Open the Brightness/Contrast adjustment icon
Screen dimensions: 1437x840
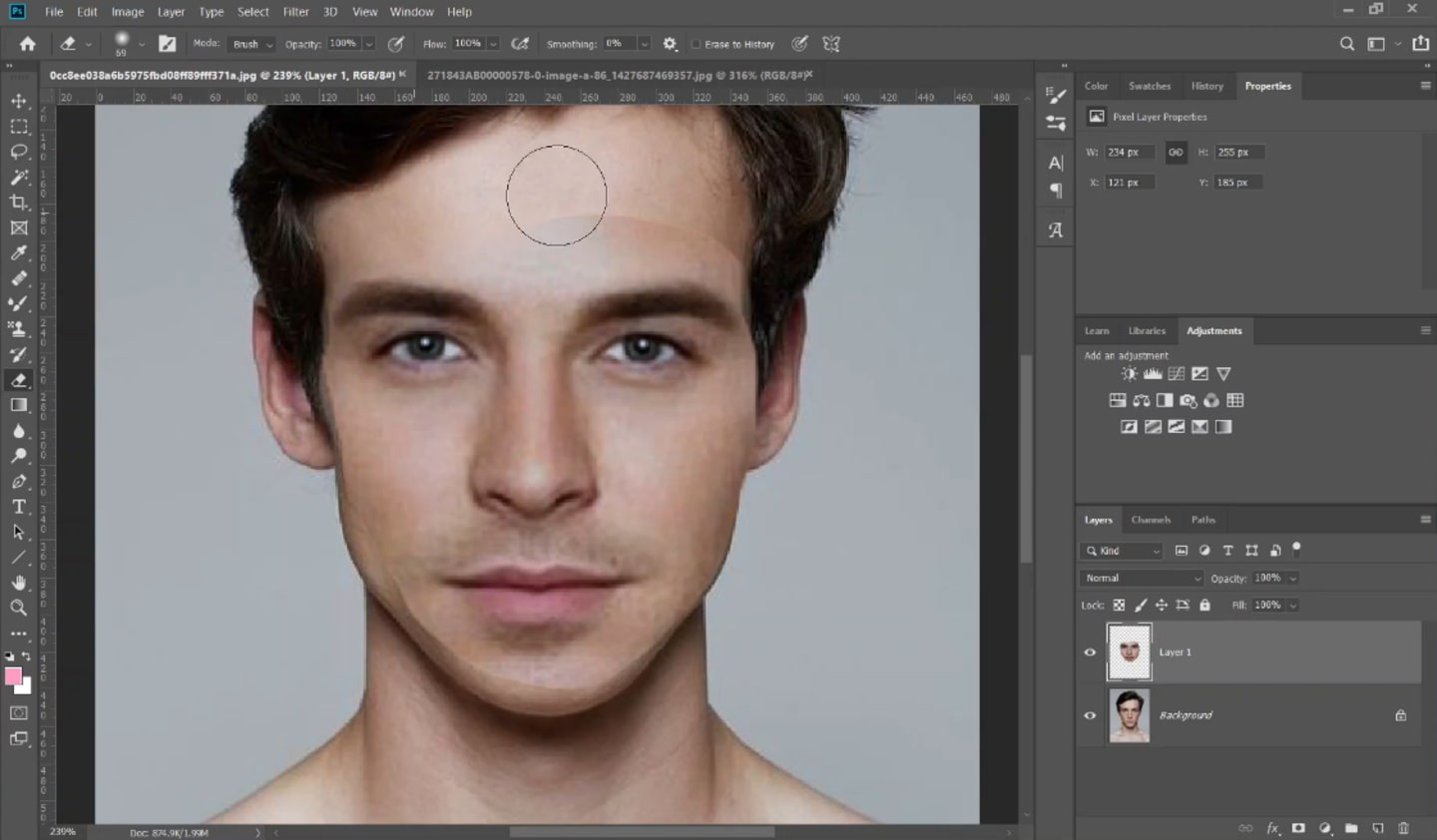point(1129,373)
